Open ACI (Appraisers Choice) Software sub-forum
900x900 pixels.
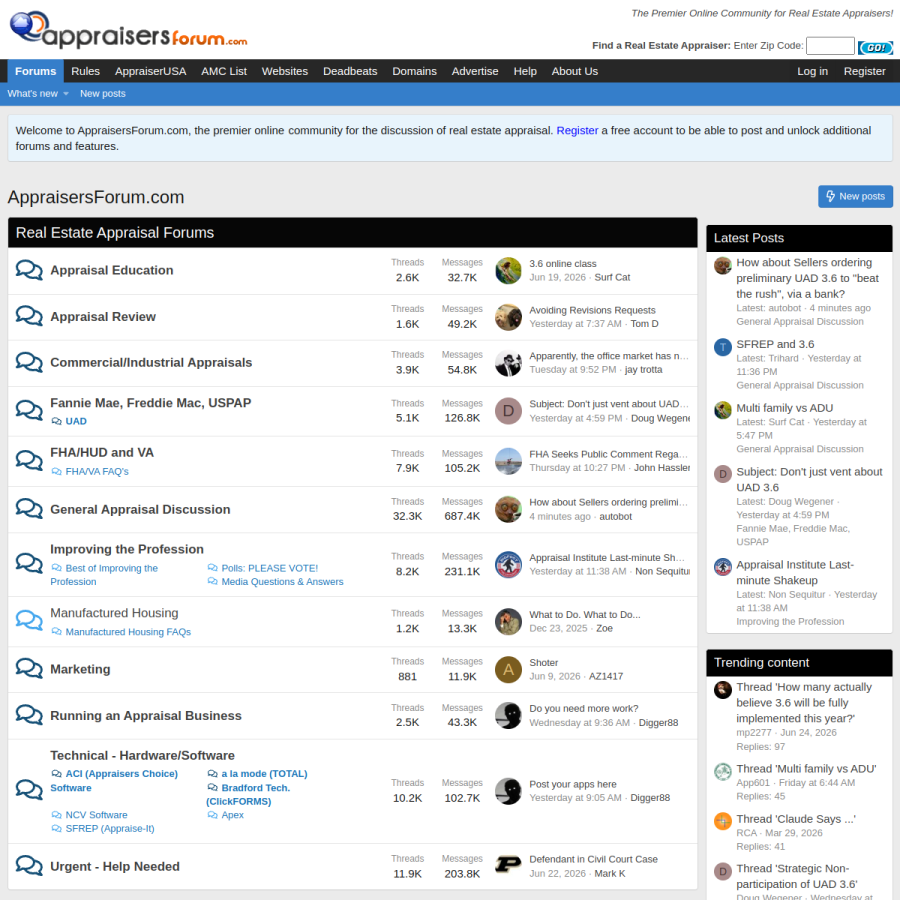click(x=114, y=781)
